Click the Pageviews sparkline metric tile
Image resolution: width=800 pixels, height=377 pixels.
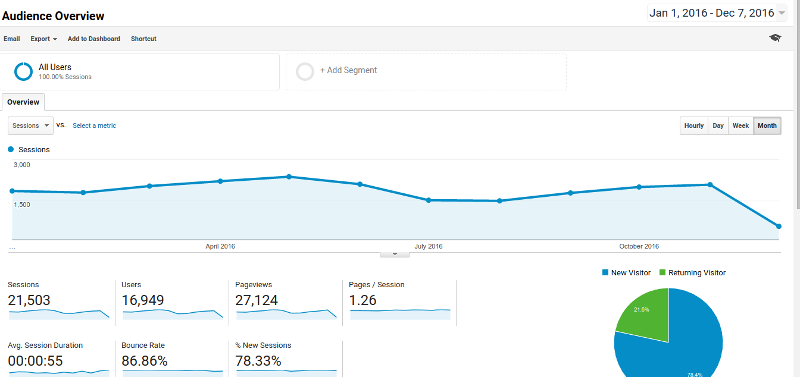click(x=286, y=302)
